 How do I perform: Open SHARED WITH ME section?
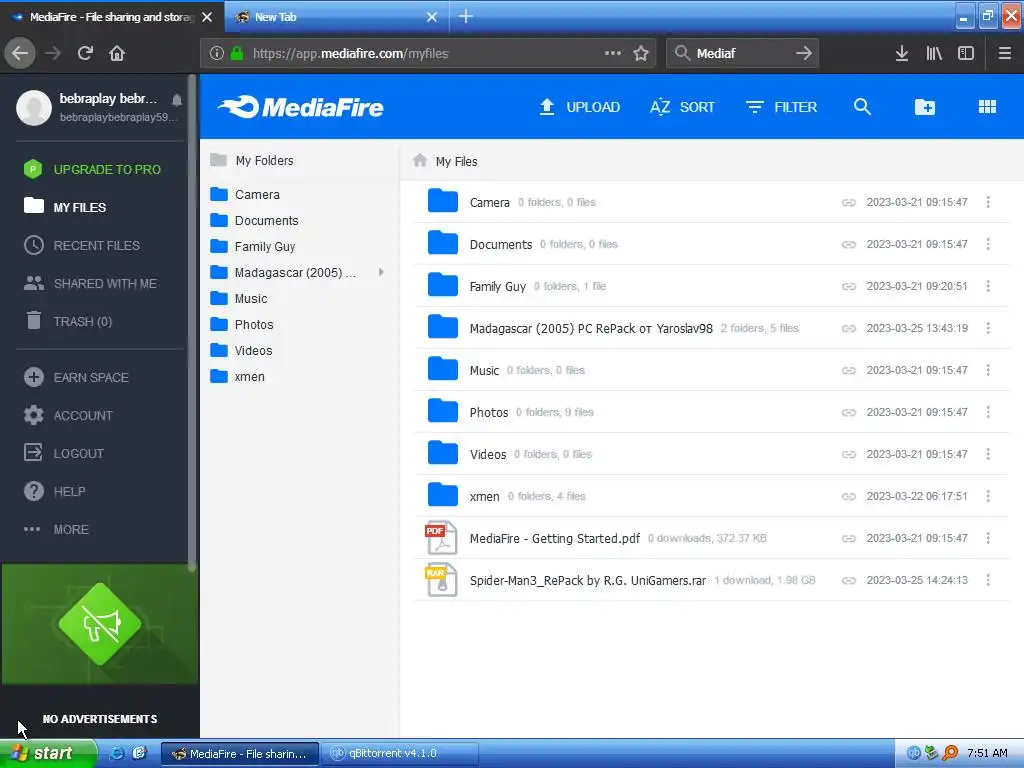click(x=90, y=283)
